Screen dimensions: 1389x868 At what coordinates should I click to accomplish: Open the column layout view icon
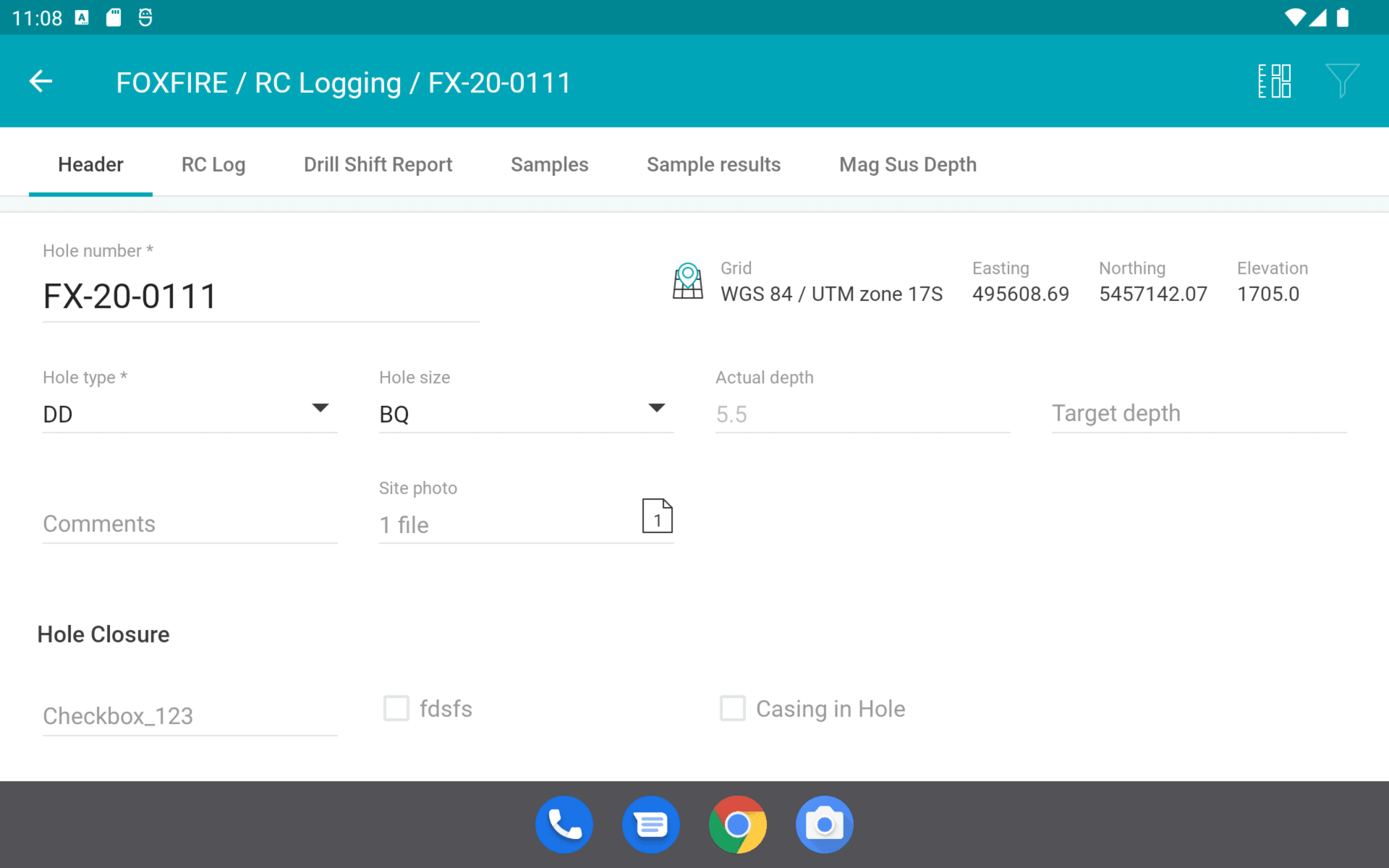[x=1274, y=81]
